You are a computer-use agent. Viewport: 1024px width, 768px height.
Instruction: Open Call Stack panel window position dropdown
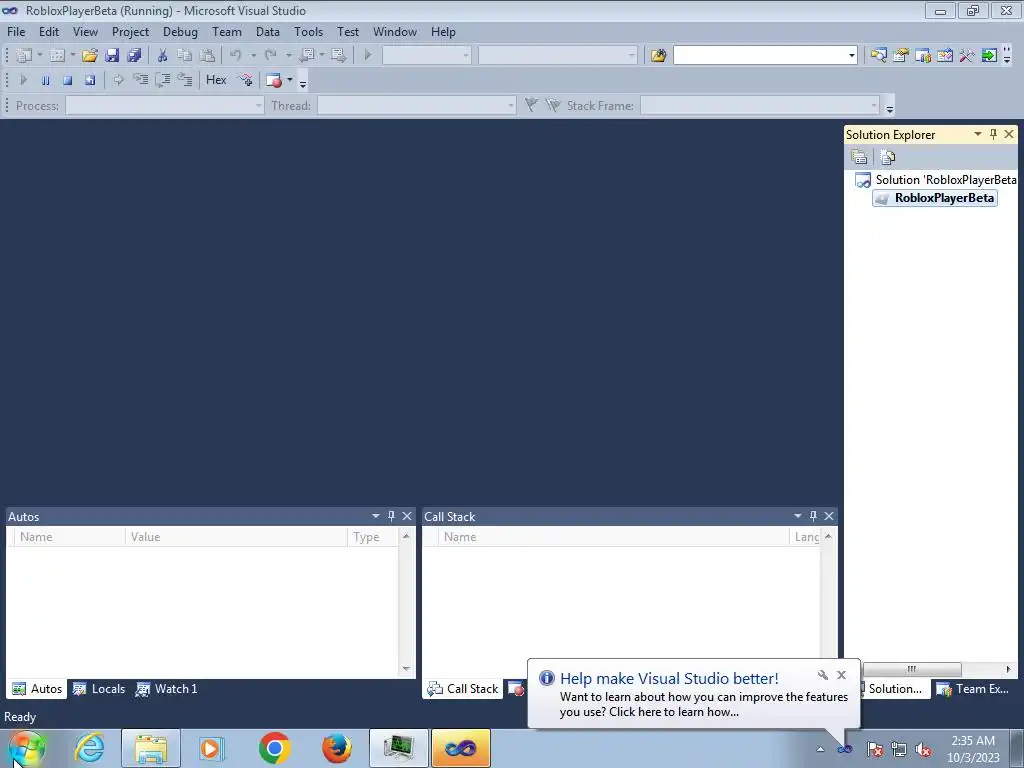[x=797, y=516]
